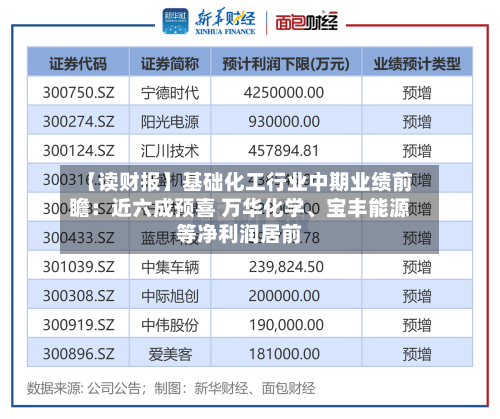Select the 预计利润下限(万元) column header

click(x=286, y=63)
